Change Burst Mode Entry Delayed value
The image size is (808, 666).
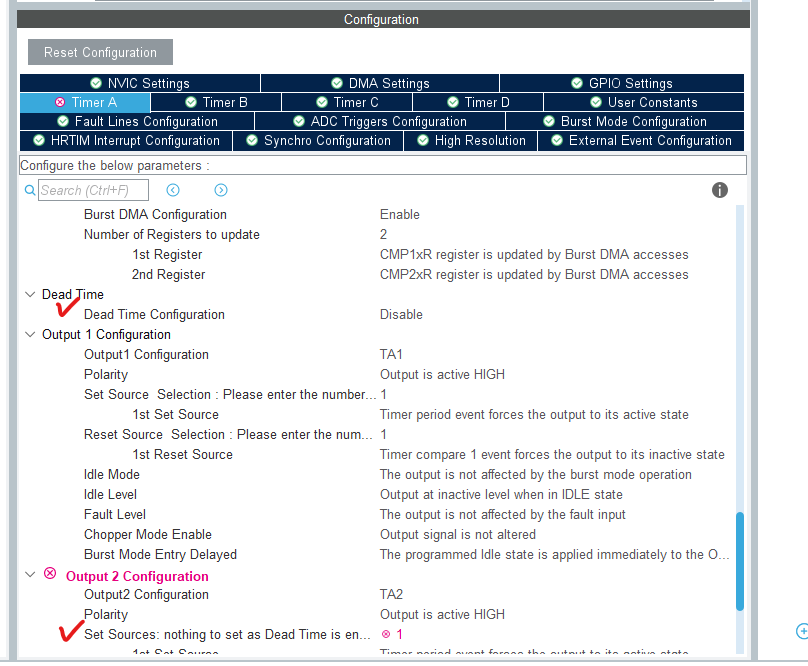[554, 555]
